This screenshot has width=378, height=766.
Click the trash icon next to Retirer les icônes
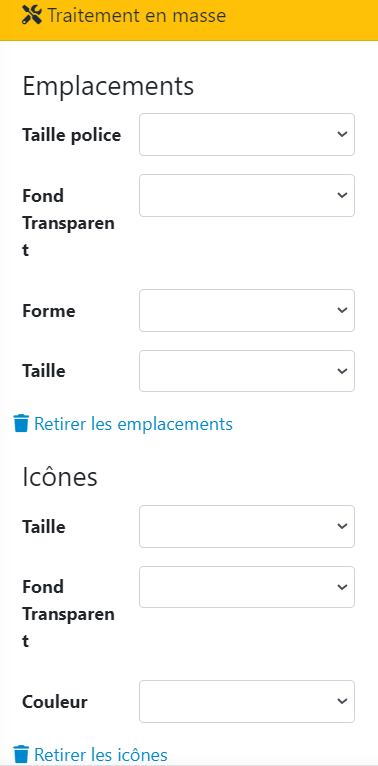(x=21, y=754)
